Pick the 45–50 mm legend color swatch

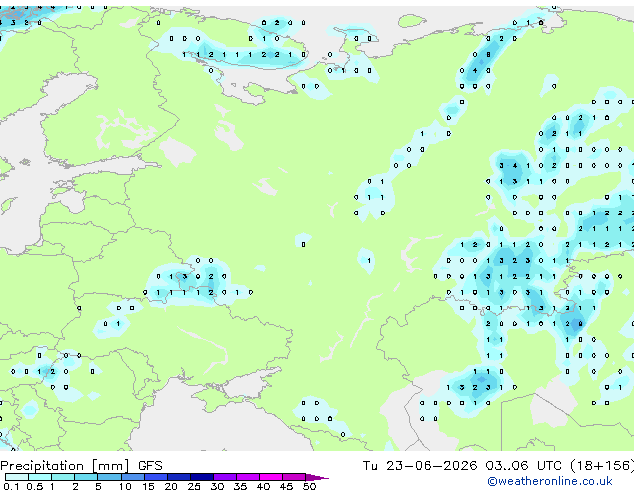[x=294, y=477]
